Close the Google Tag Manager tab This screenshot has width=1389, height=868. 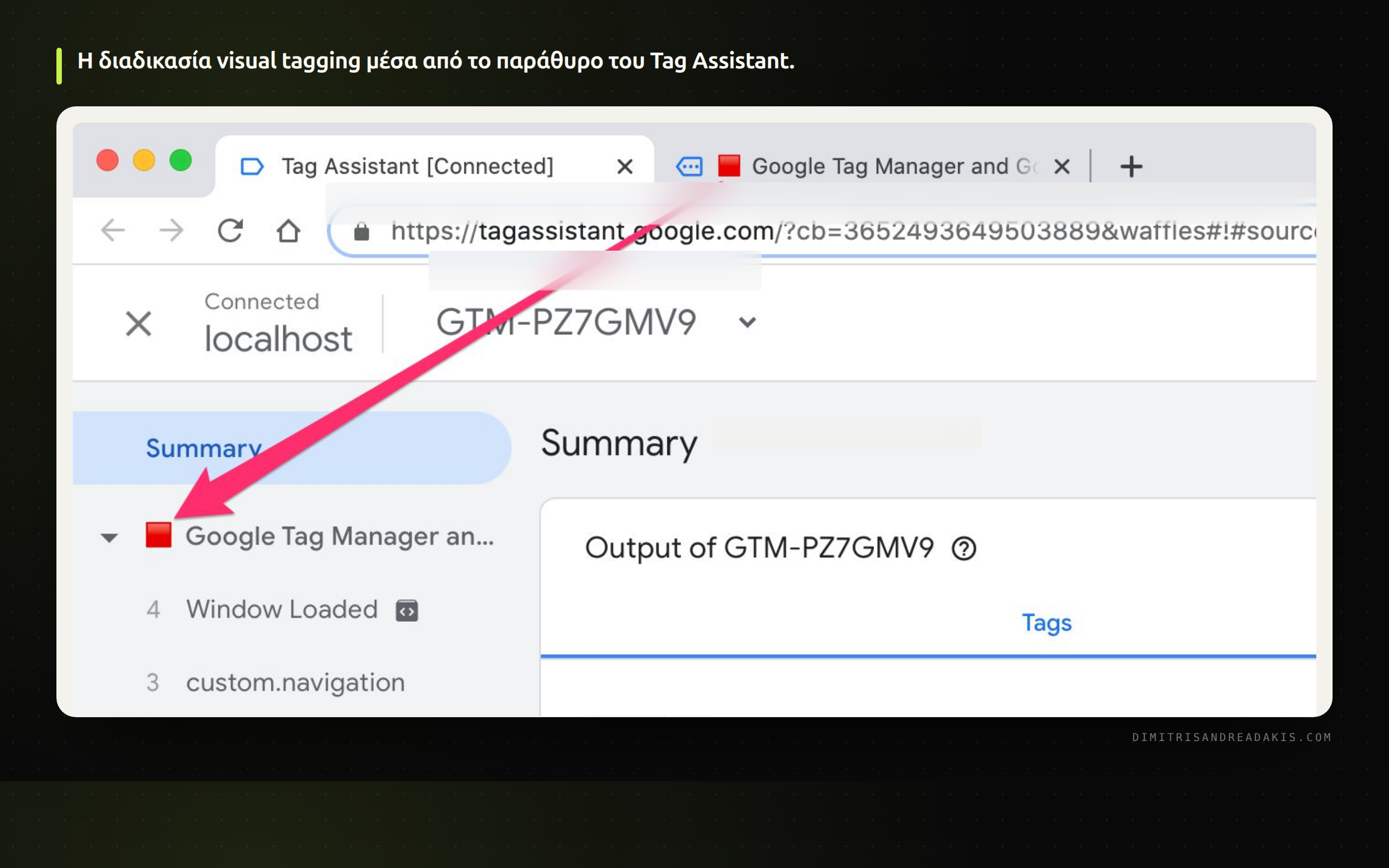[1062, 167]
